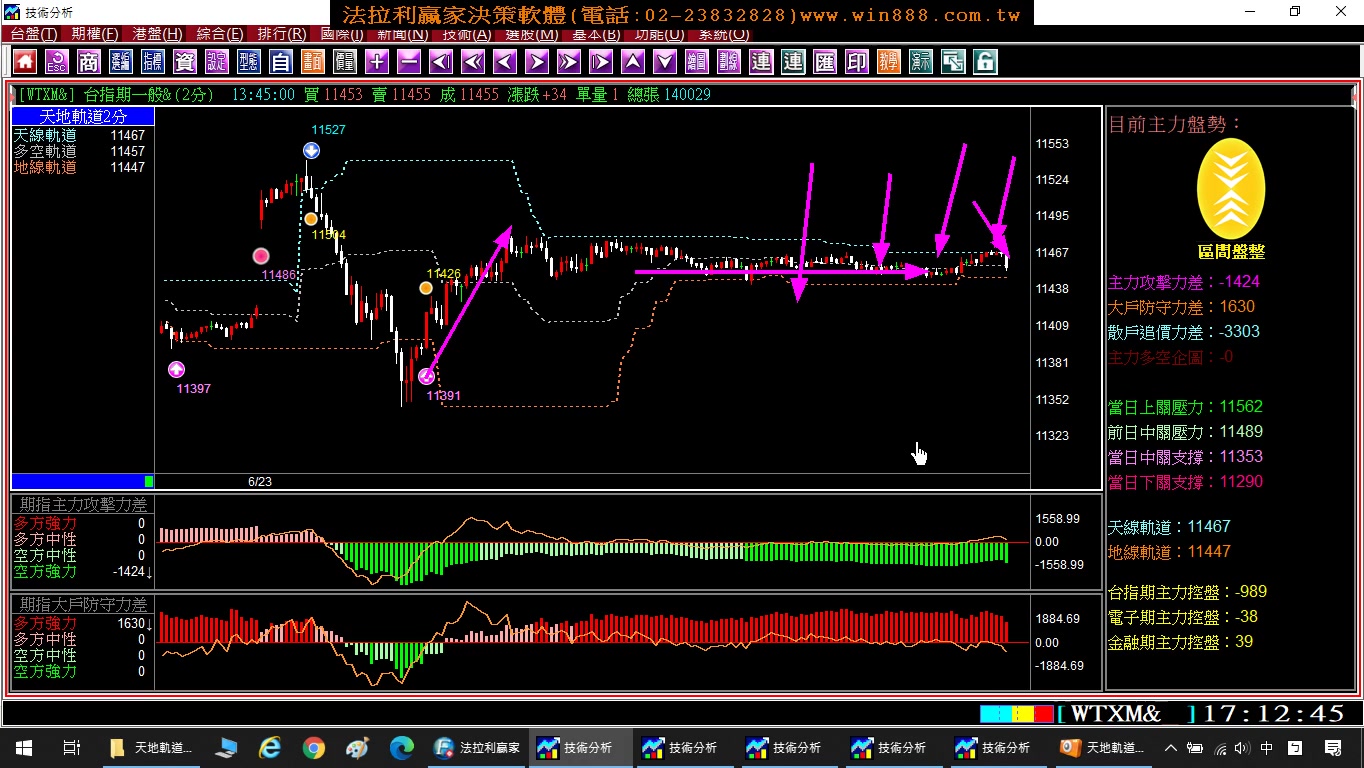Click the plus zoom-in toolbar icon
This screenshot has width=1364, height=768.
[377, 62]
